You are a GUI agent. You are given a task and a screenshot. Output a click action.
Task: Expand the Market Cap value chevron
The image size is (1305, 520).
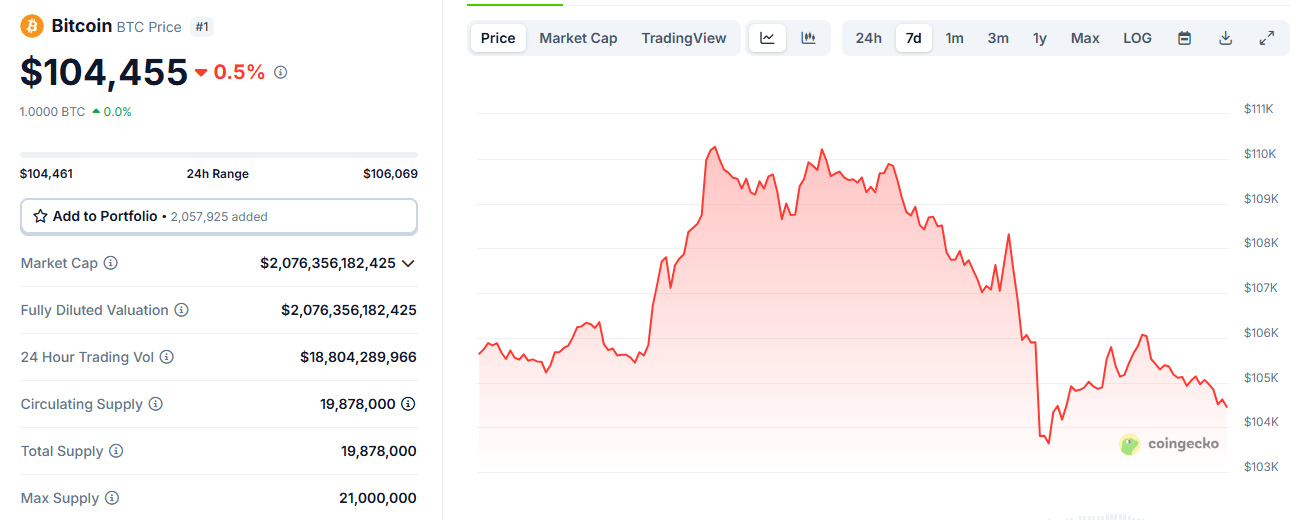pyautogui.click(x=407, y=263)
